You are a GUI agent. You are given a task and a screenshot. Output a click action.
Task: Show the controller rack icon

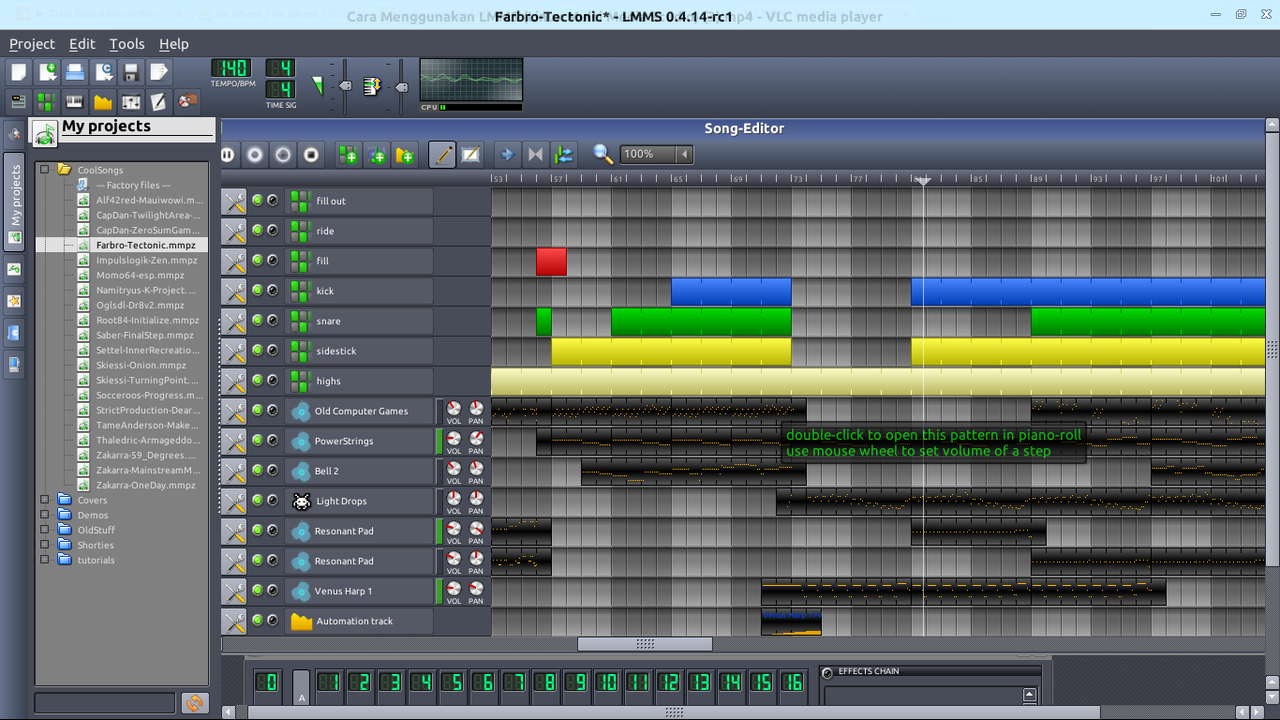tap(187, 101)
